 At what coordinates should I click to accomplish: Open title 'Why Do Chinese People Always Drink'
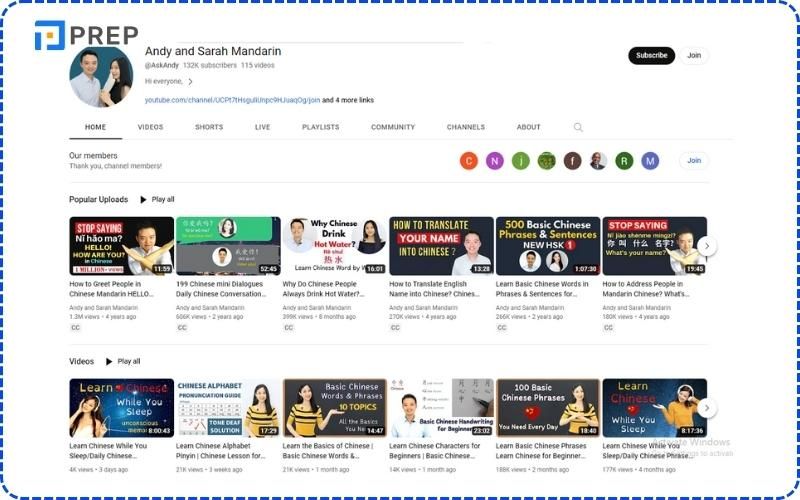point(323,289)
